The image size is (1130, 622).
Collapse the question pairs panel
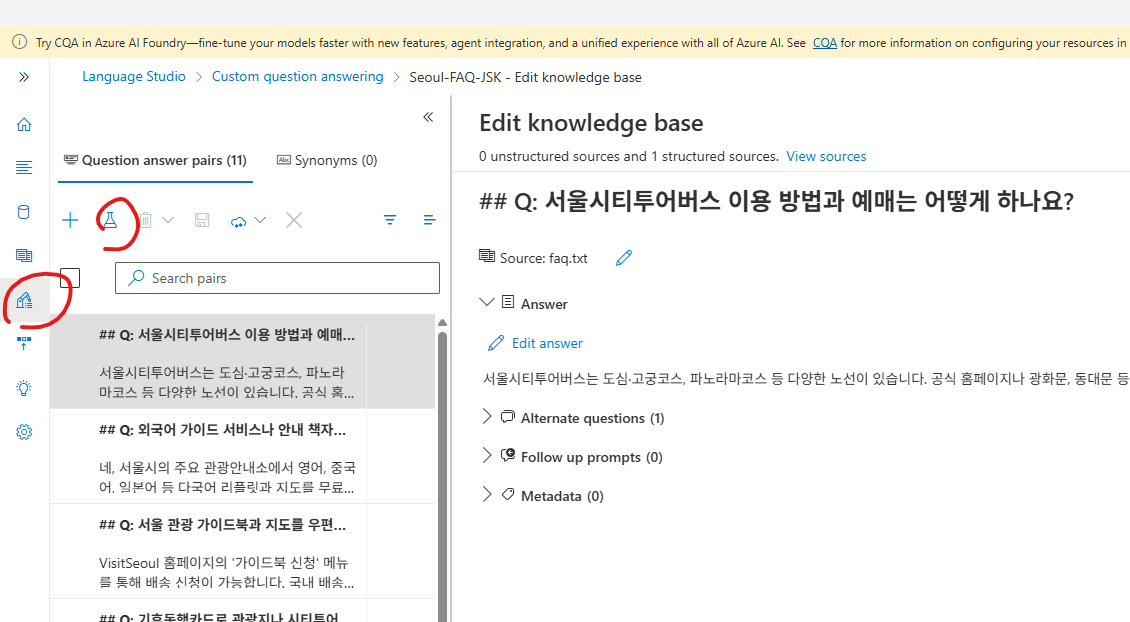pos(428,117)
